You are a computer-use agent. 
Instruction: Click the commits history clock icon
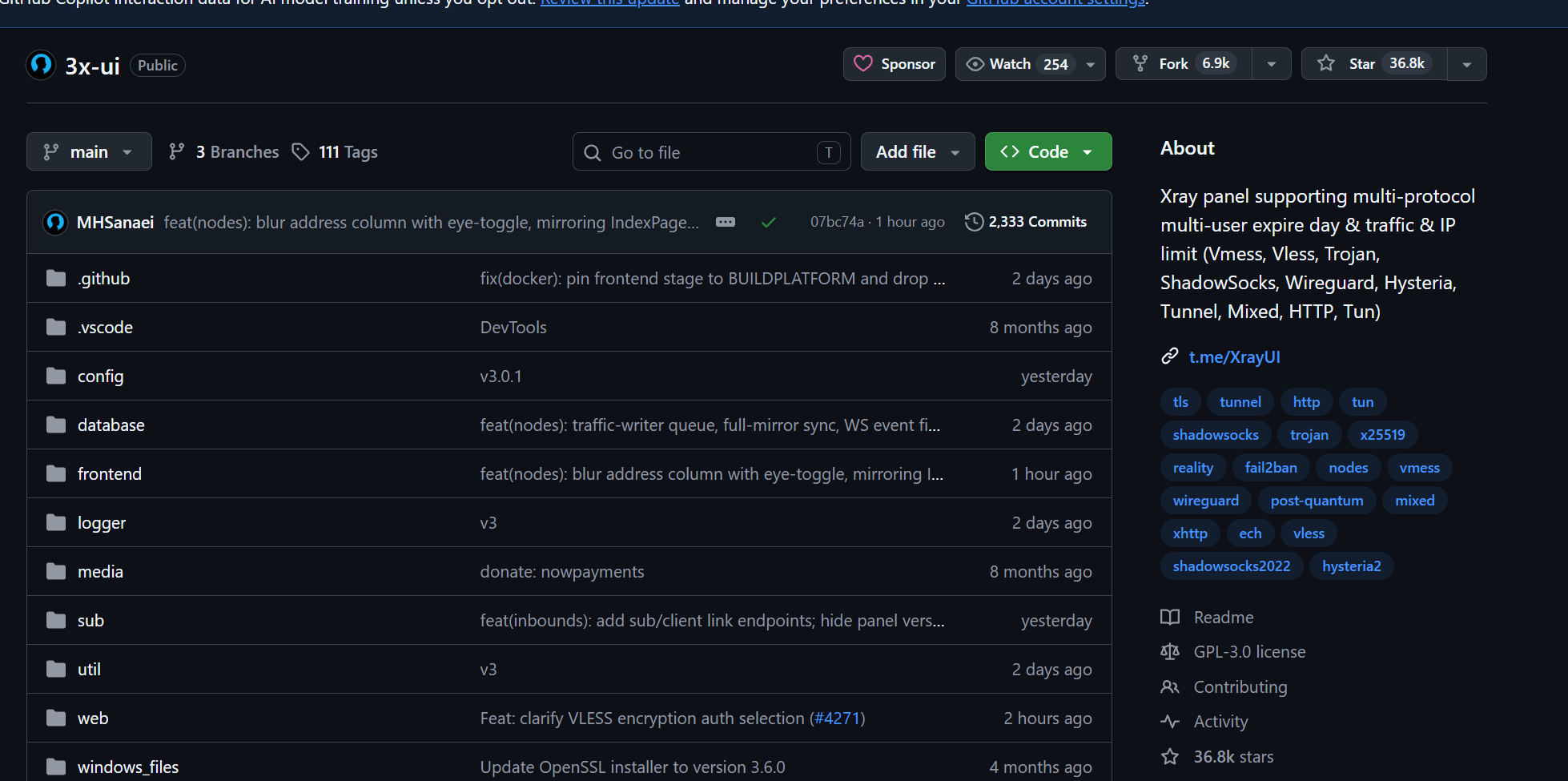click(974, 222)
